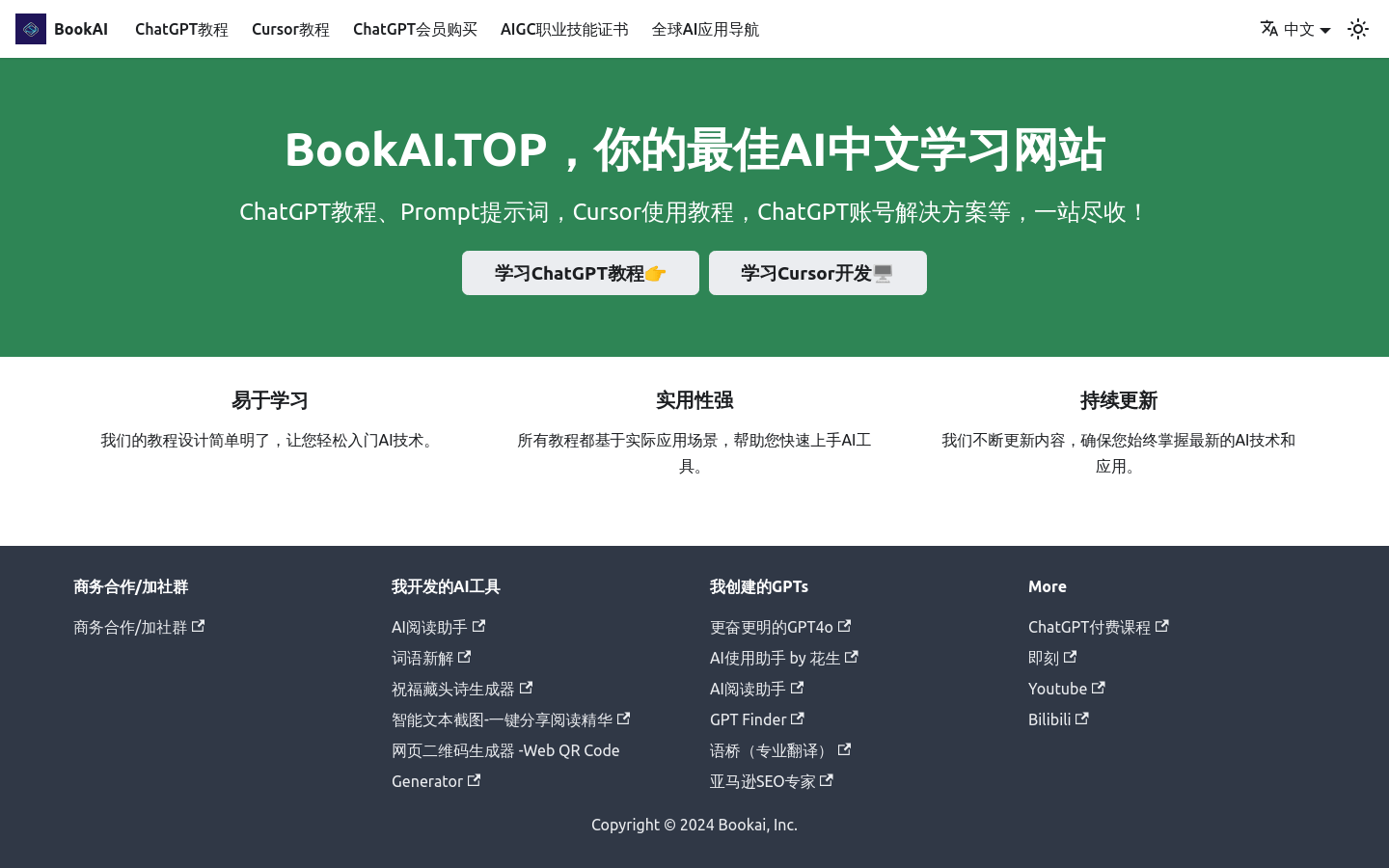Click the 学习Cursor开发 button
The height and width of the screenshot is (868, 1389).
[x=818, y=273]
